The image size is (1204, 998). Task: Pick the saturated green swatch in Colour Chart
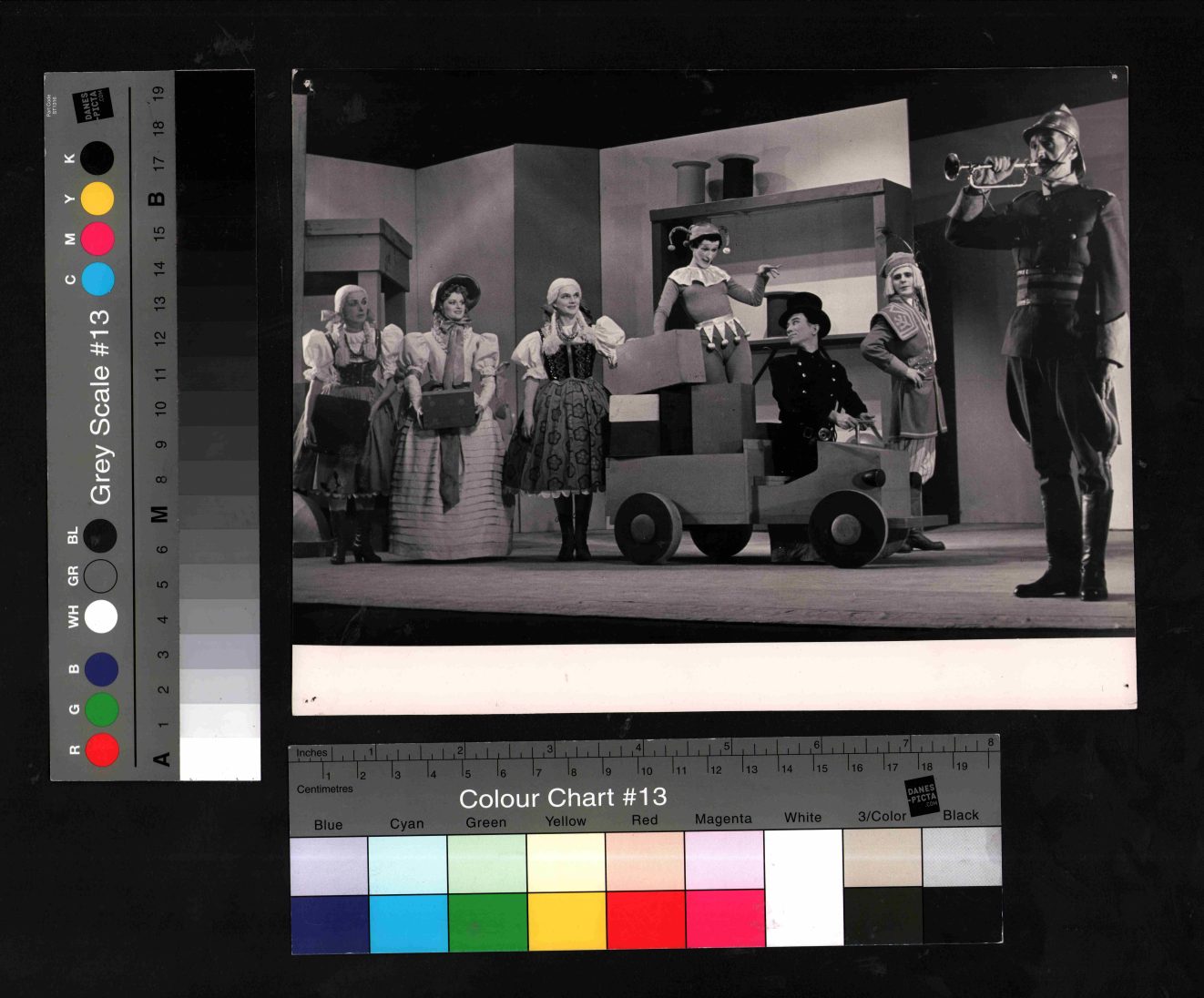(487, 921)
